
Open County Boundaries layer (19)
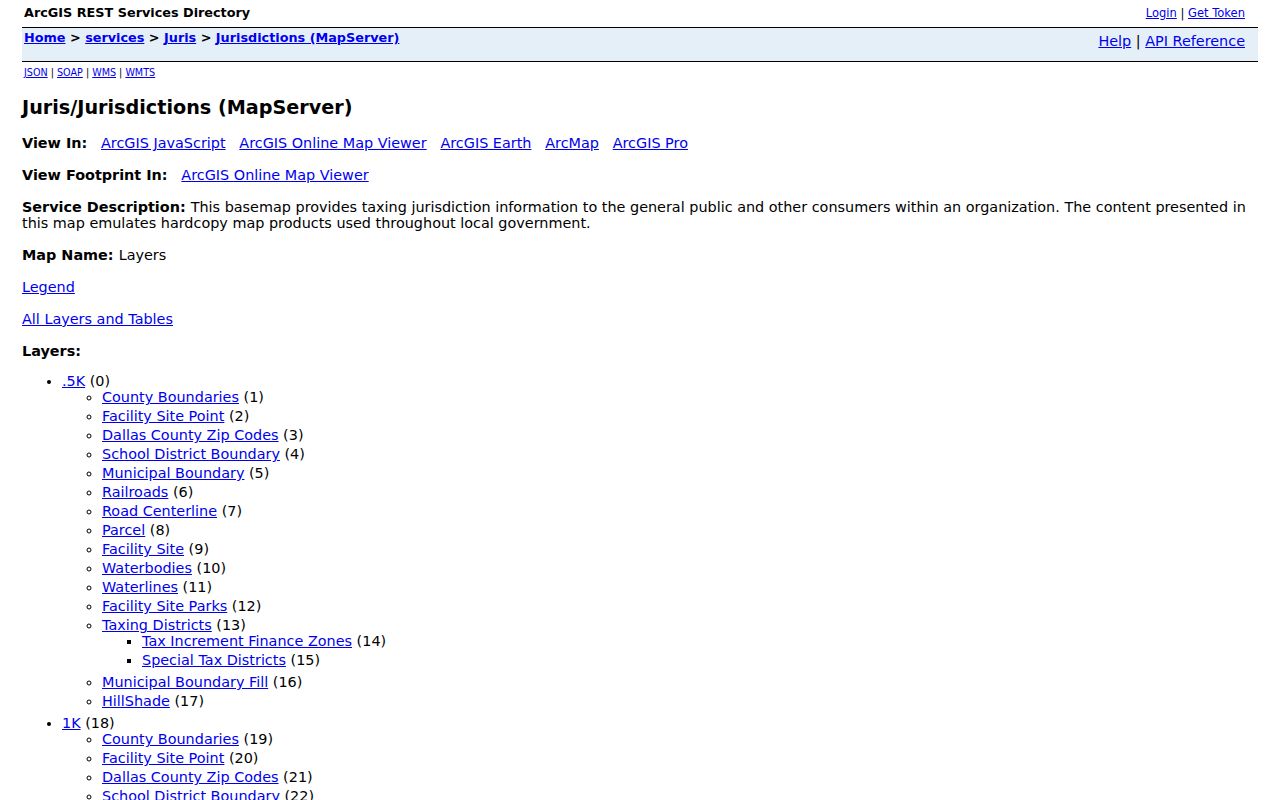point(170,739)
